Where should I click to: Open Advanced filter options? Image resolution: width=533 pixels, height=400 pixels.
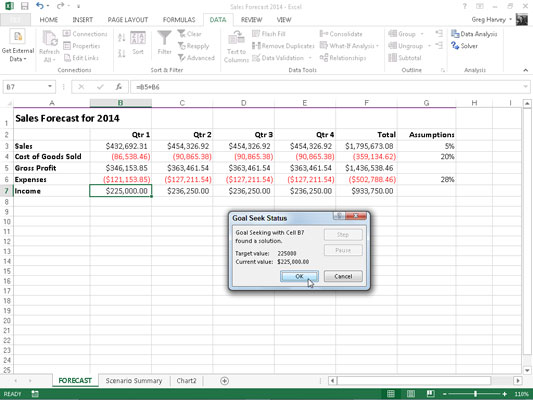click(x=196, y=58)
